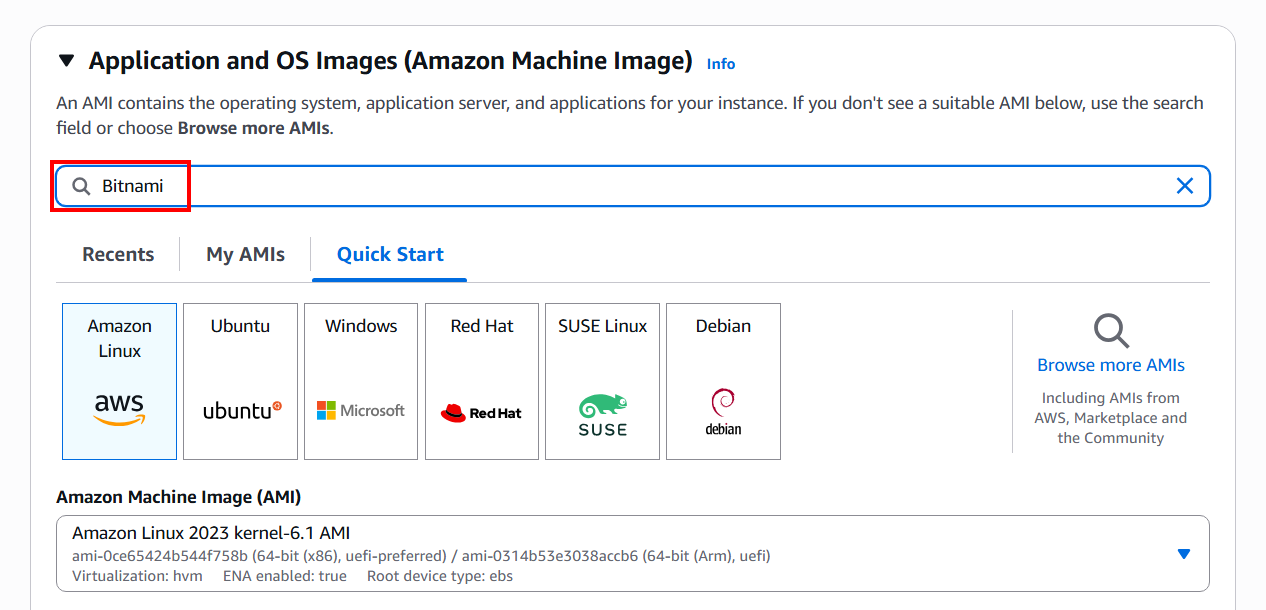This screenshot has height=610, width=1266.
Task: Click the large Browse more AMIs magnifier icon
Action: [x=1110, y=330]
